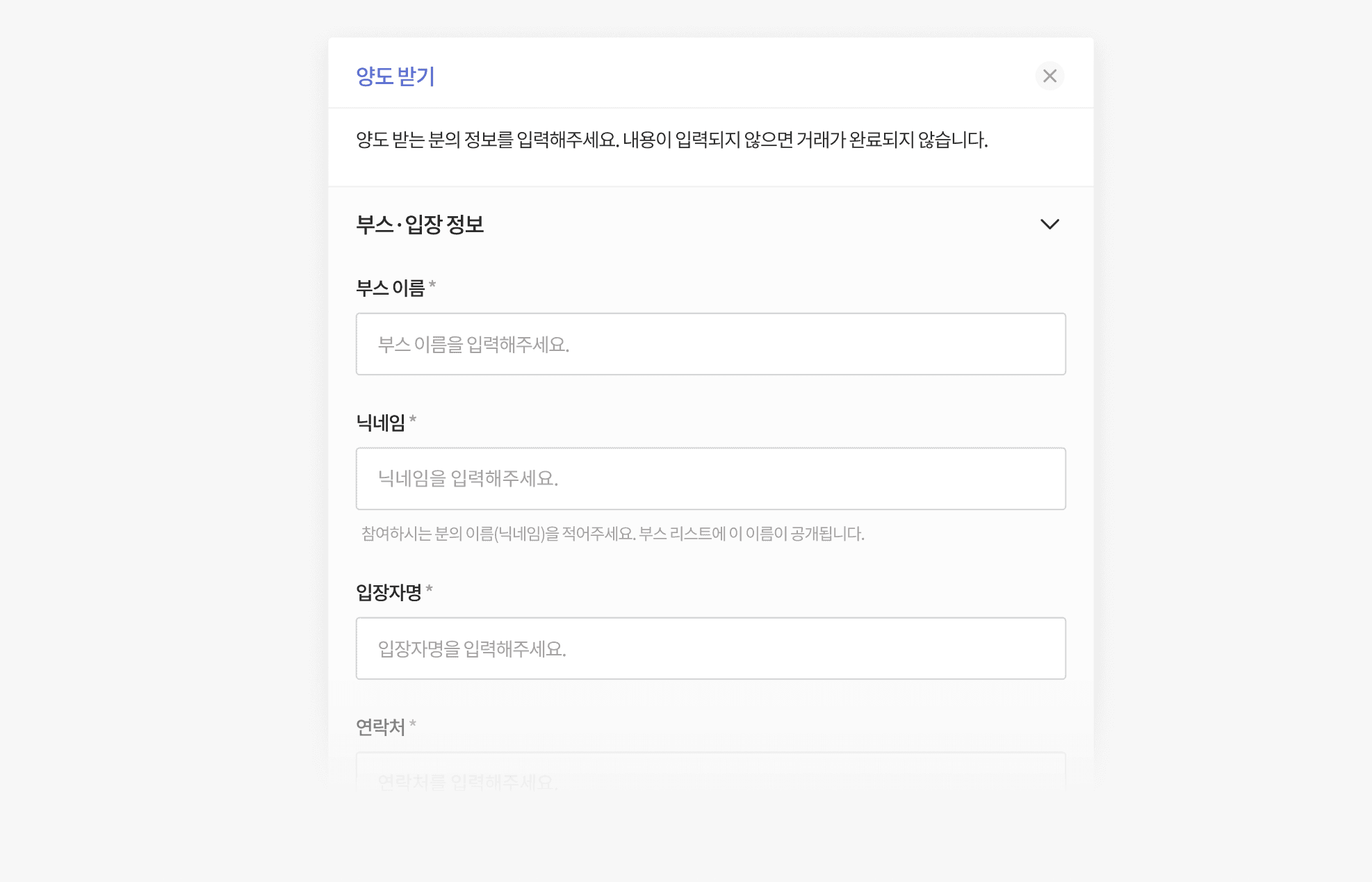1372x882 pixels.
Task: Click the required asterisk beside 입장자명
Action: coord(430,589)
